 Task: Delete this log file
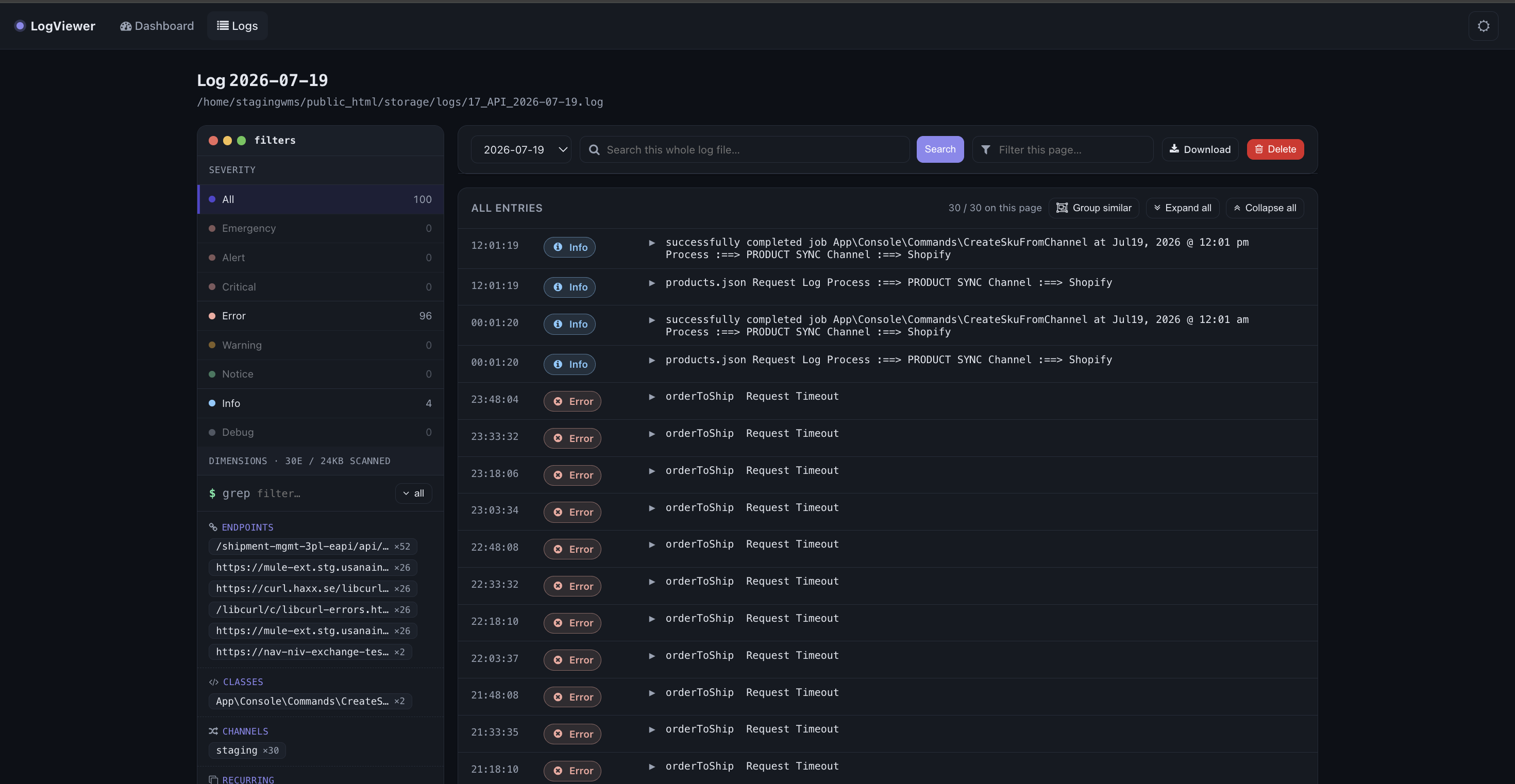coord(1275,149)
